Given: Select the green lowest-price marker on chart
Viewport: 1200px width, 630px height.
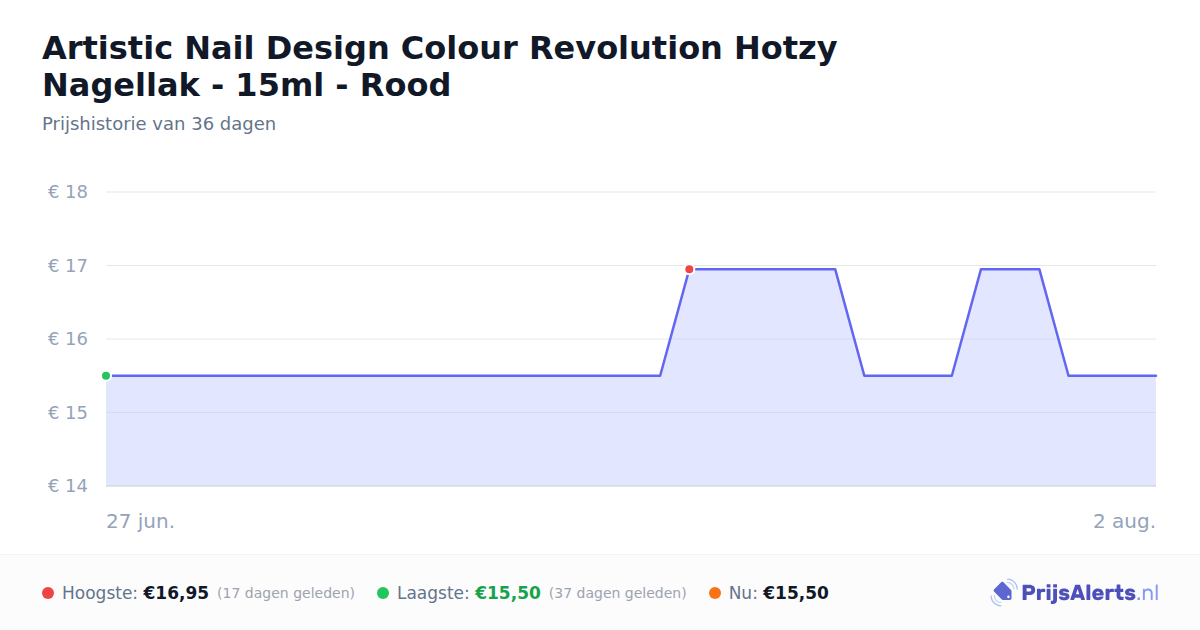Looking at the screenshot, I should coord(106,376).
